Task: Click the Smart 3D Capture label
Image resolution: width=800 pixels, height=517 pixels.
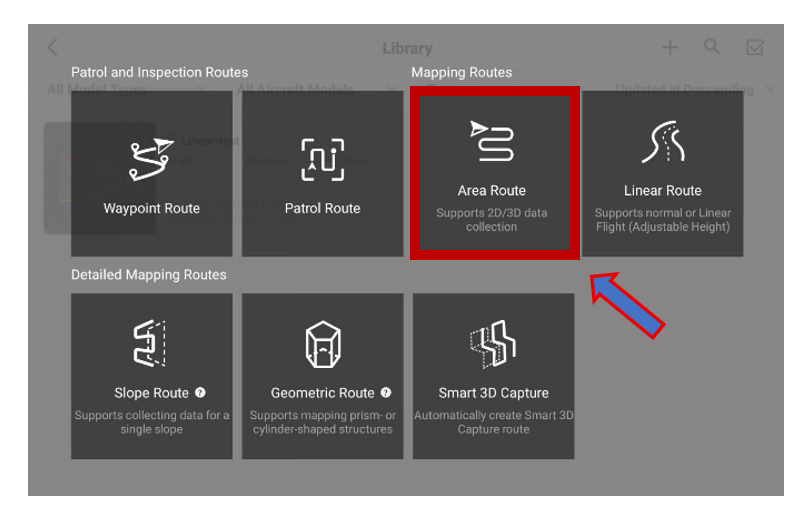Action: (x=493, y=393)
